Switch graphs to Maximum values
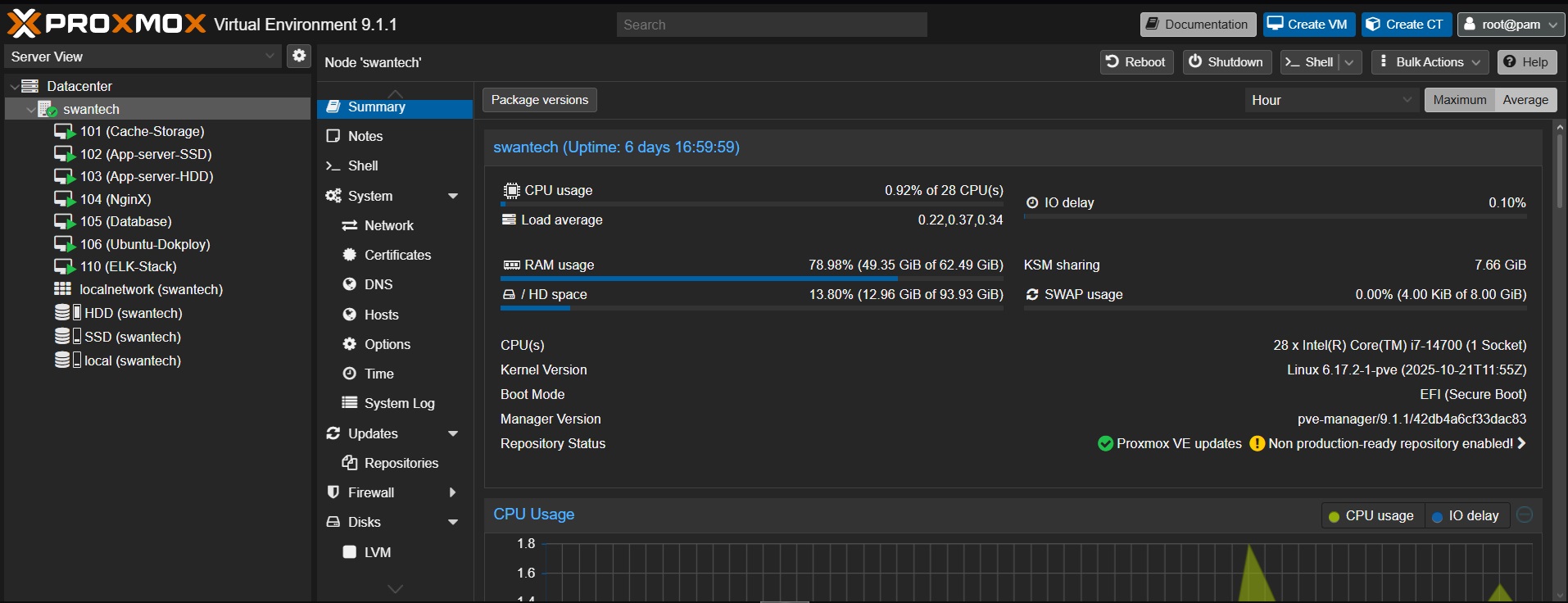Screen dimensions: 1568x603 [1460, 100]
